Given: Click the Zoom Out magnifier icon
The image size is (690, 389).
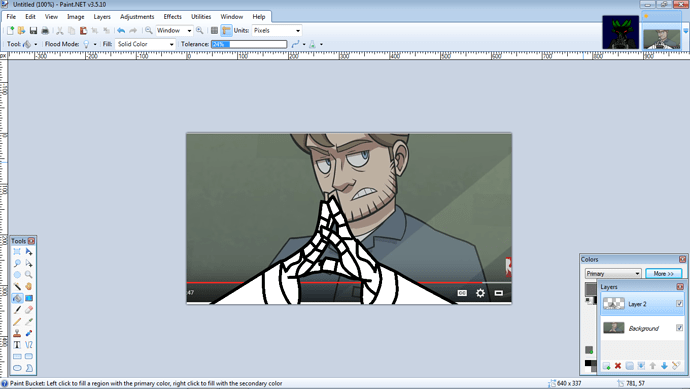Looking at the screenshot, I should 149,30.
